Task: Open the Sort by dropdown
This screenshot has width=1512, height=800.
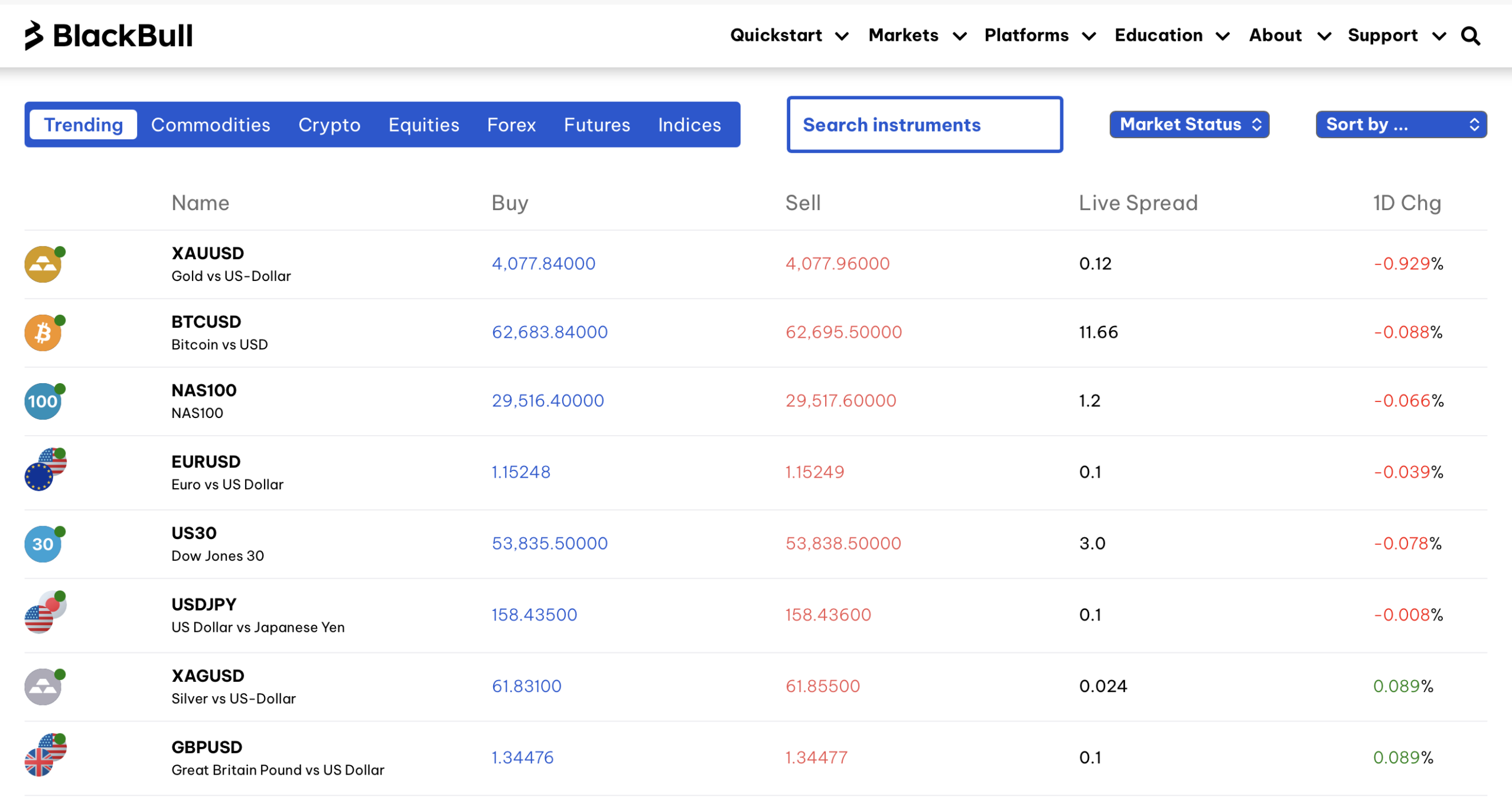Action: (x=1401, y=125)
